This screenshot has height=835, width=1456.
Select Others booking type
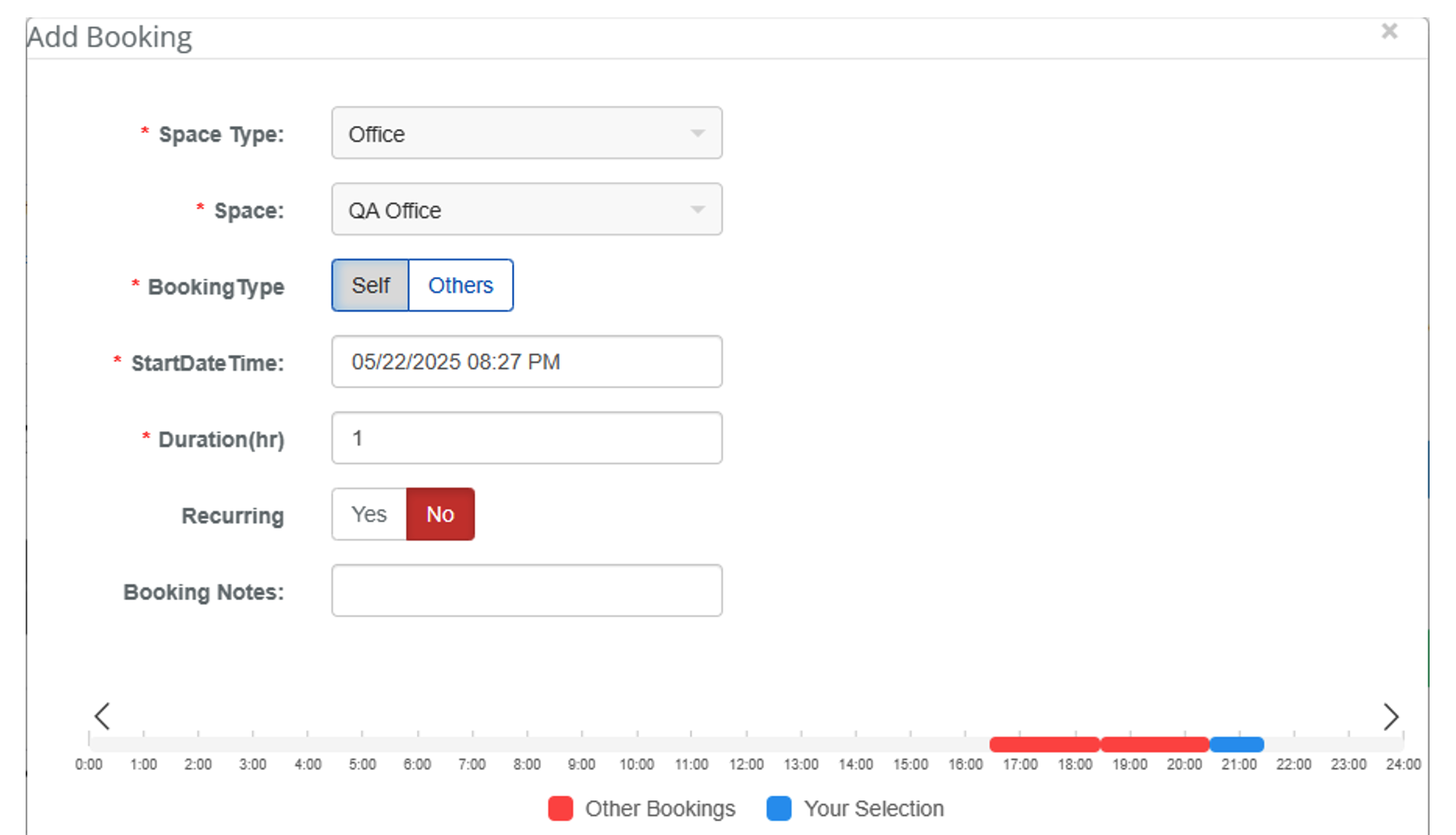click(x=461, y=285)
